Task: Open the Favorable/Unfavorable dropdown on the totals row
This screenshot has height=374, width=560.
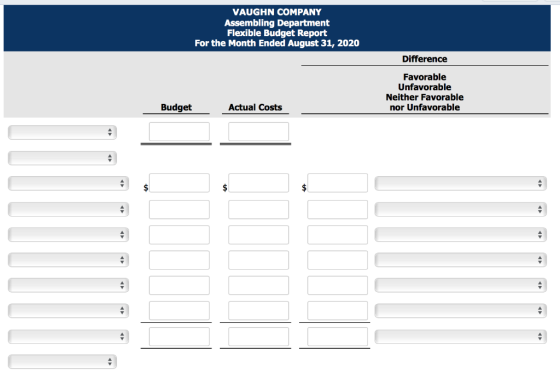Action: click(461, 336)
